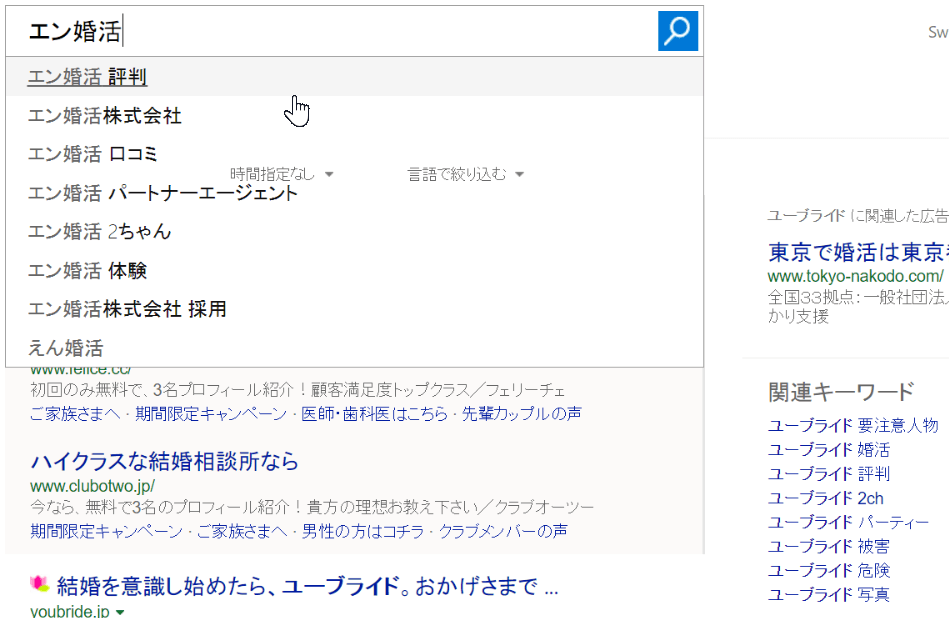The width and height of the screenshot is (949, 618).
Task: Click the blue magnifying glass search button
Action: tap(677, 31)
